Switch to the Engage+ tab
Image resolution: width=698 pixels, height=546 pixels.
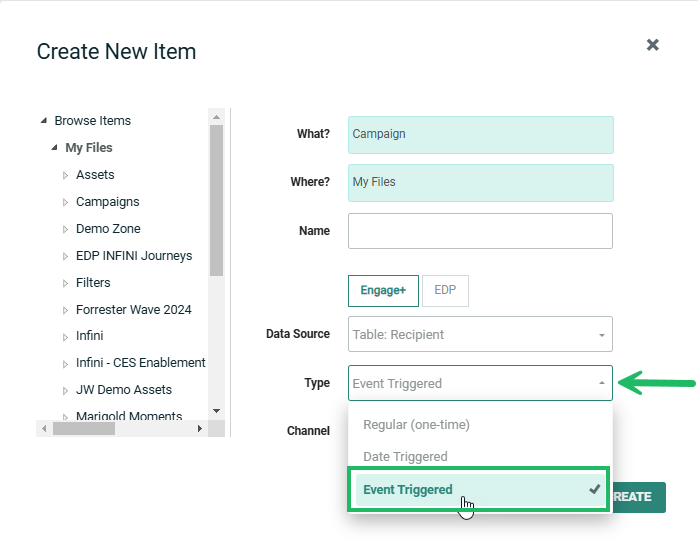(x=383, y=291)
